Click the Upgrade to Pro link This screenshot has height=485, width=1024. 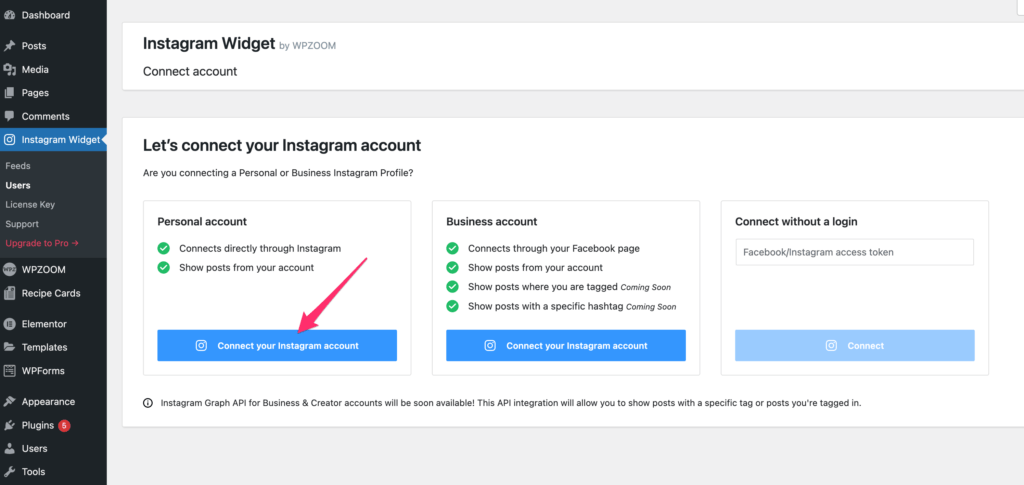[x=41, y=243]
